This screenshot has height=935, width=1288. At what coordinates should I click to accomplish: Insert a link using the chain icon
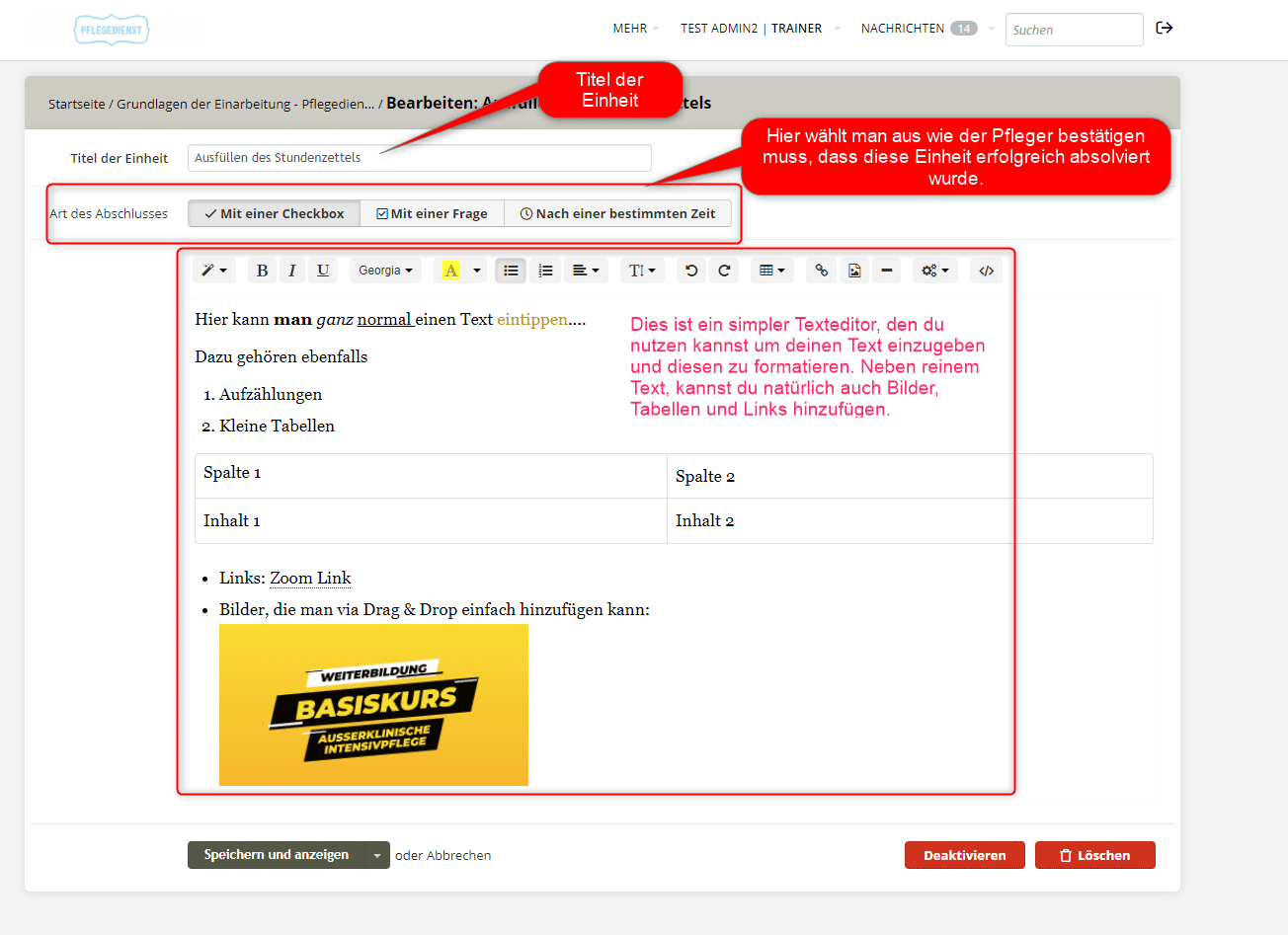(822, 271)
